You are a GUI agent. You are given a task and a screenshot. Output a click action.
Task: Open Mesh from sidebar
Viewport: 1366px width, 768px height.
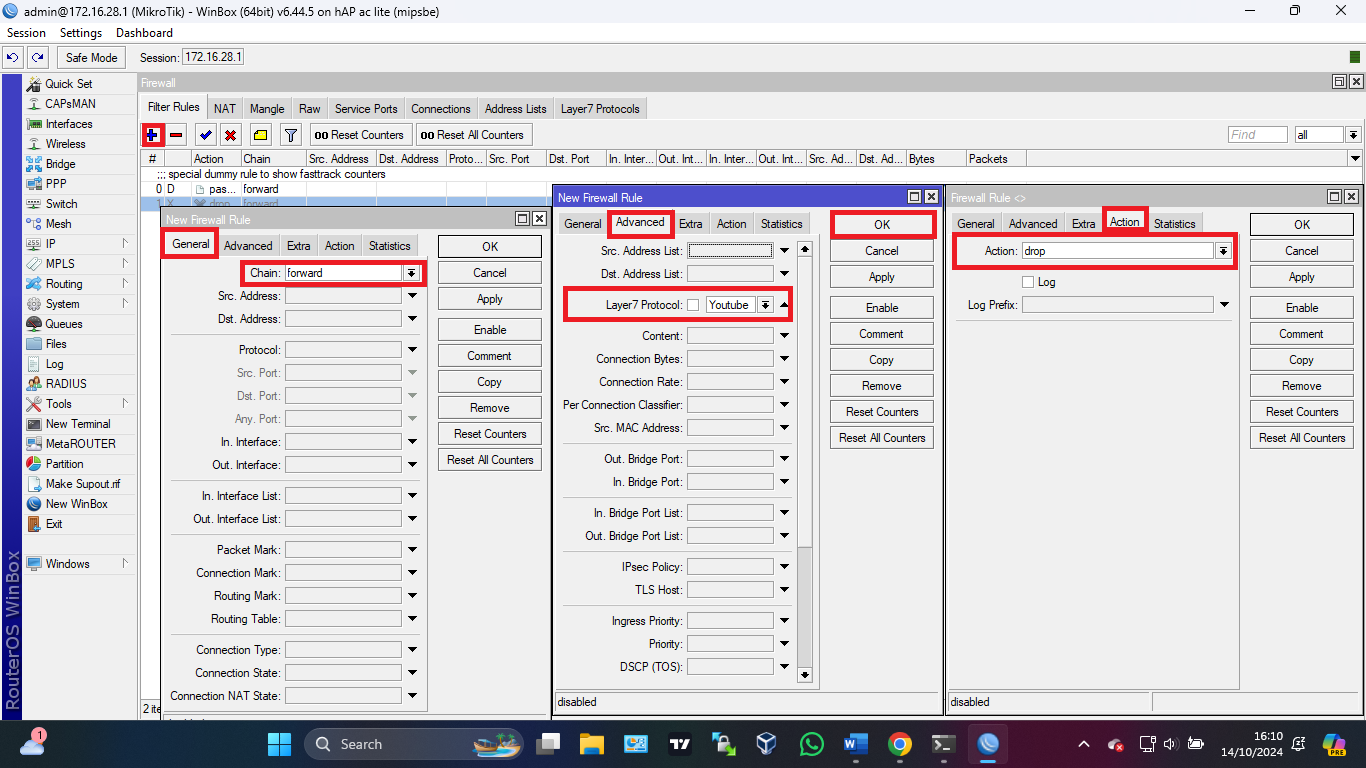tap(58, 224)
